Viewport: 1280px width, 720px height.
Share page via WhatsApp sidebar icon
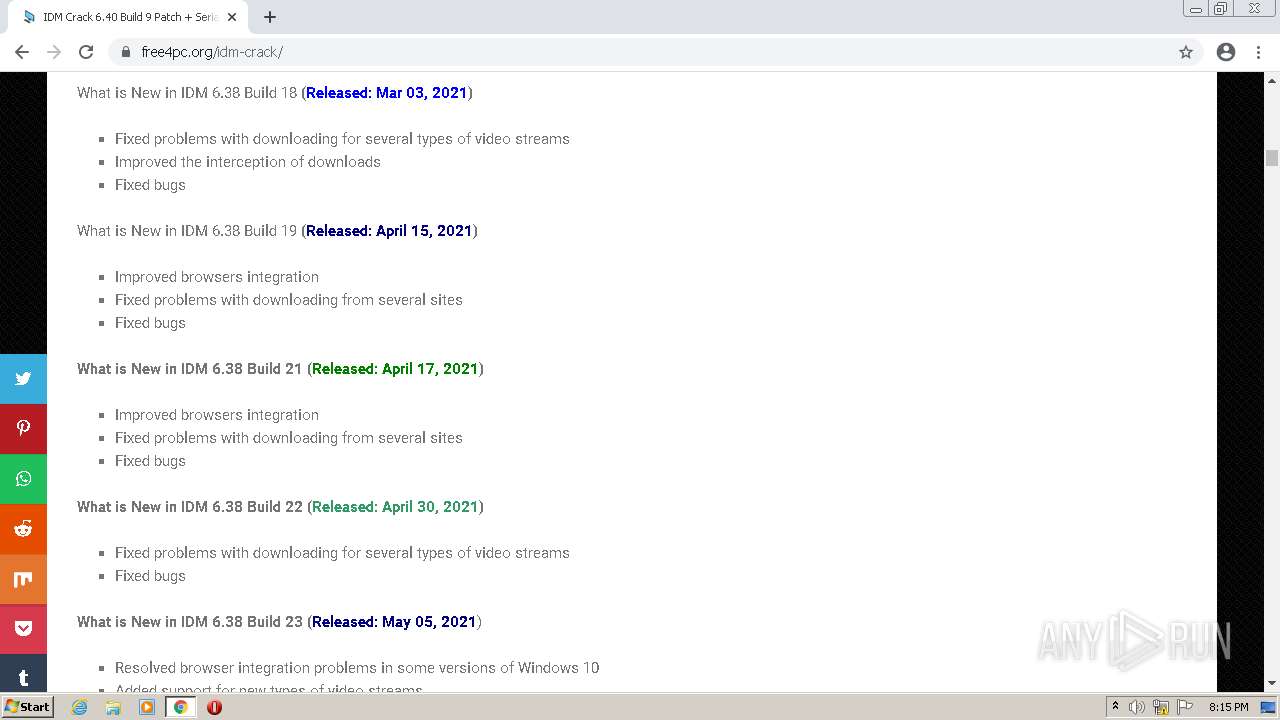coord(23,479)
